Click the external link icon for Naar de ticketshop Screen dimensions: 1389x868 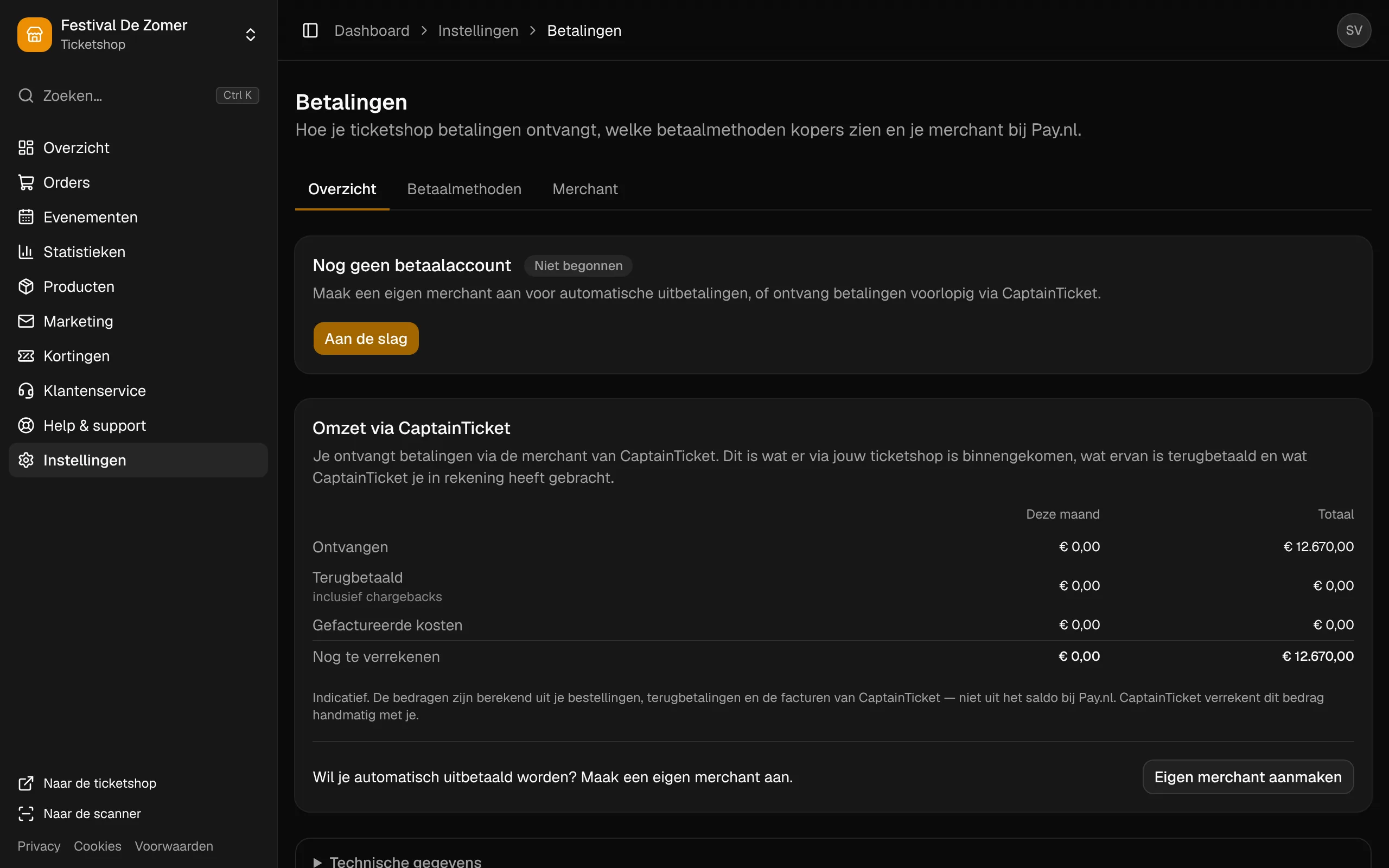click(26, 783)
